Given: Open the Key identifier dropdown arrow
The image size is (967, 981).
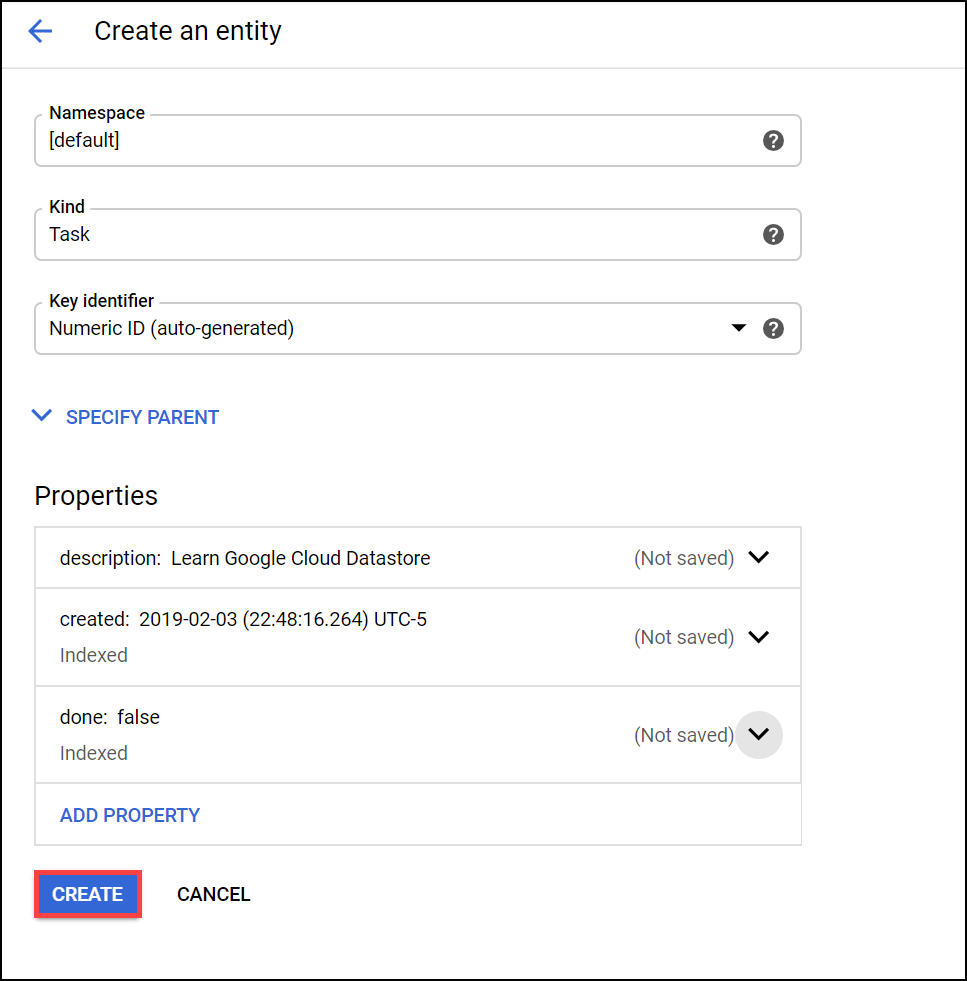Looking at the screenshot, I should (x=739, y=328).
